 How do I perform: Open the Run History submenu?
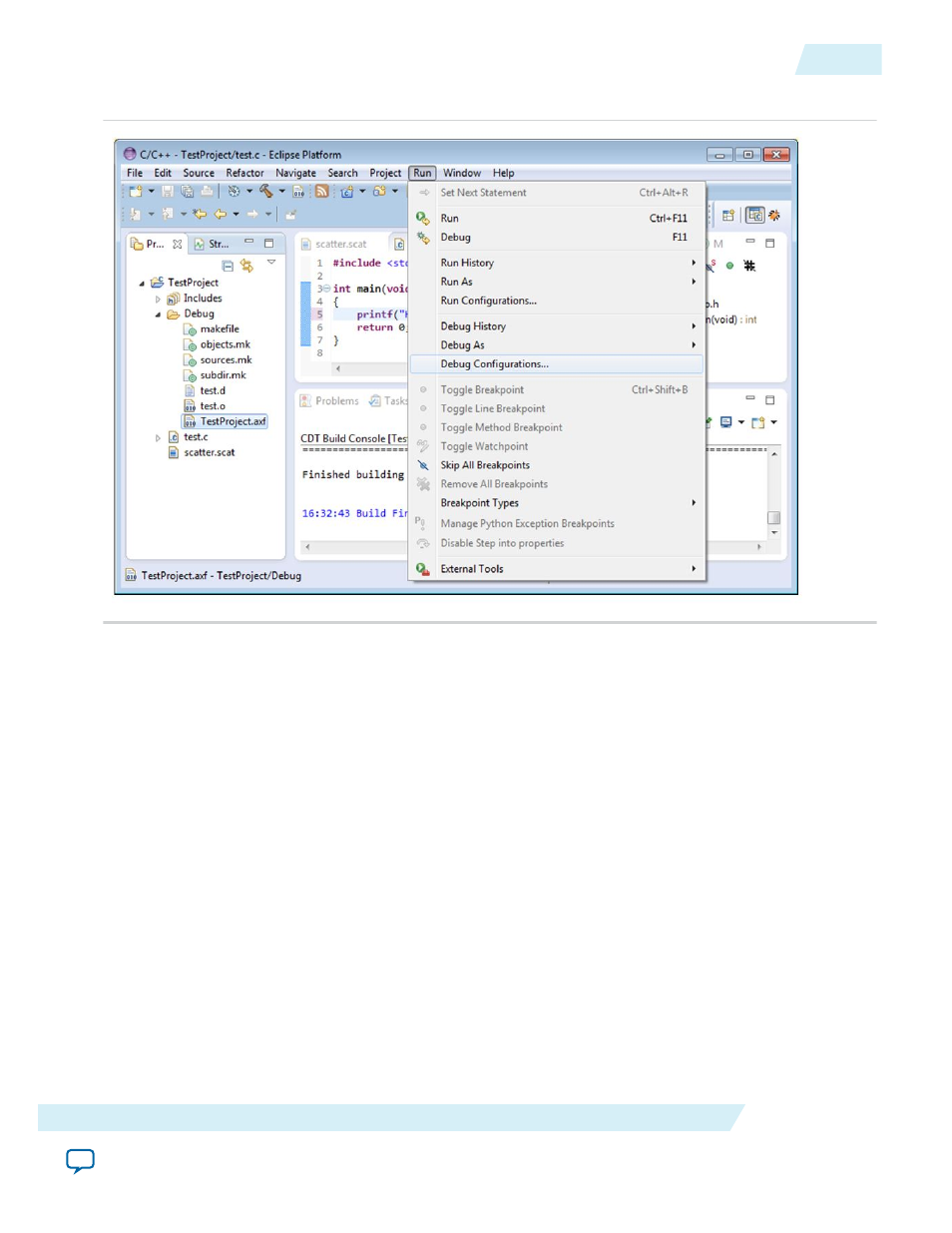pyautogui.click(x=557, y=263)
